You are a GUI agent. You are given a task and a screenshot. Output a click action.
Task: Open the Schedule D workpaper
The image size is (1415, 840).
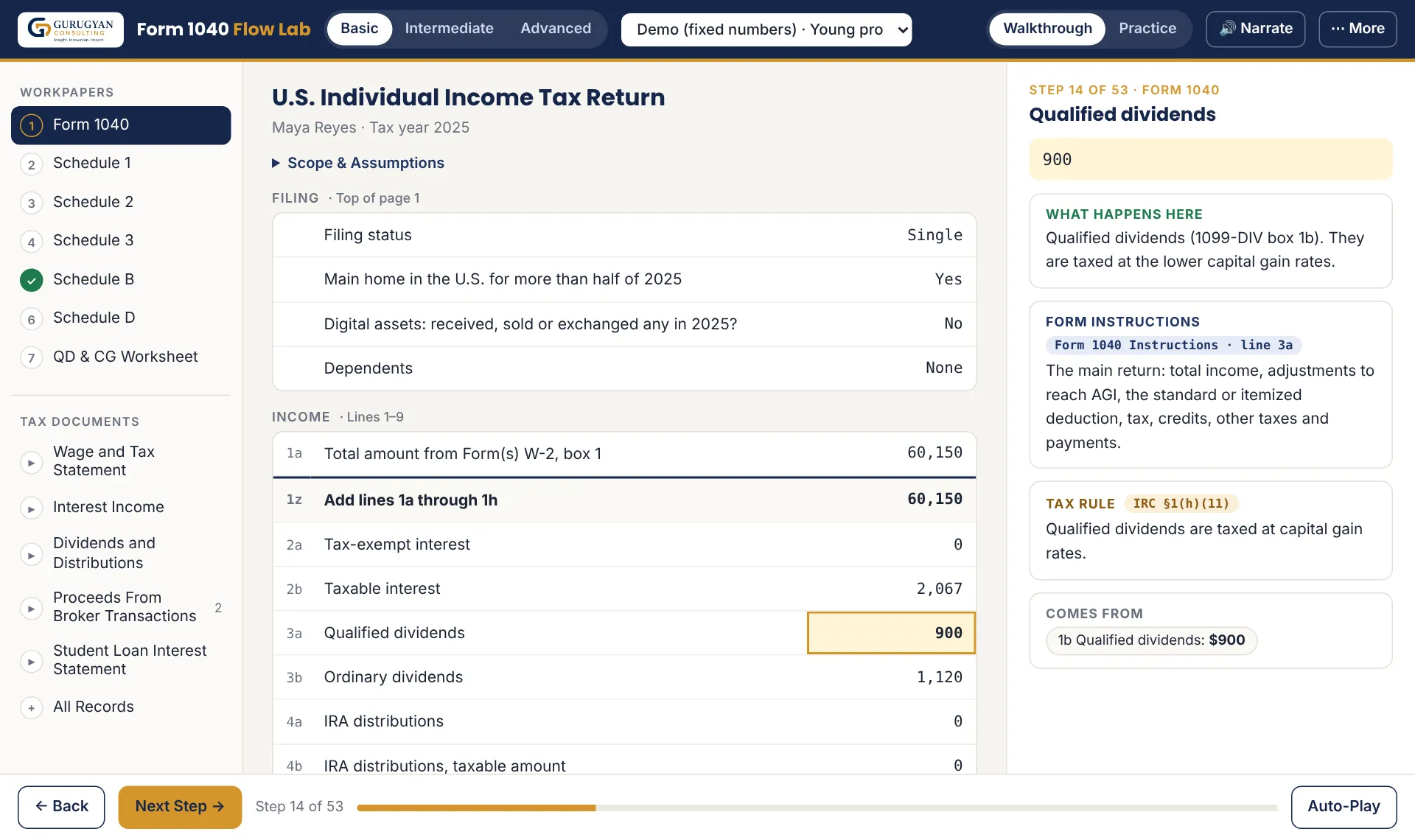click(x=121, y=318)
